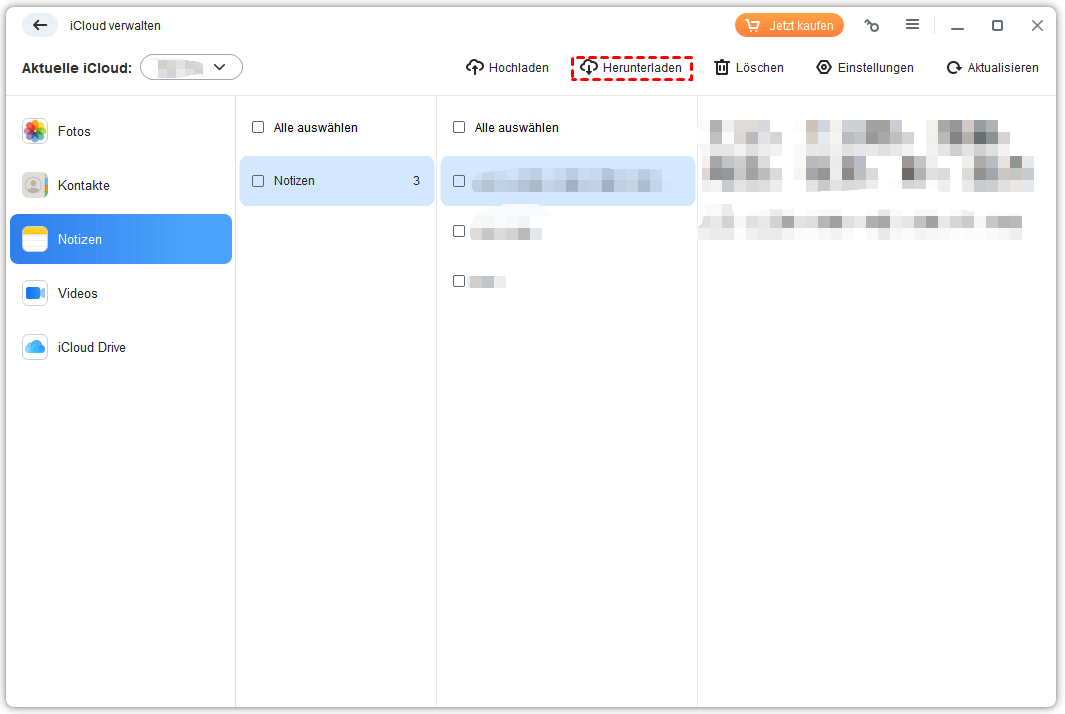Click the Herunterladen download button
The width and height of the screenshot is (1065, 714).
(x=632, y=68)
